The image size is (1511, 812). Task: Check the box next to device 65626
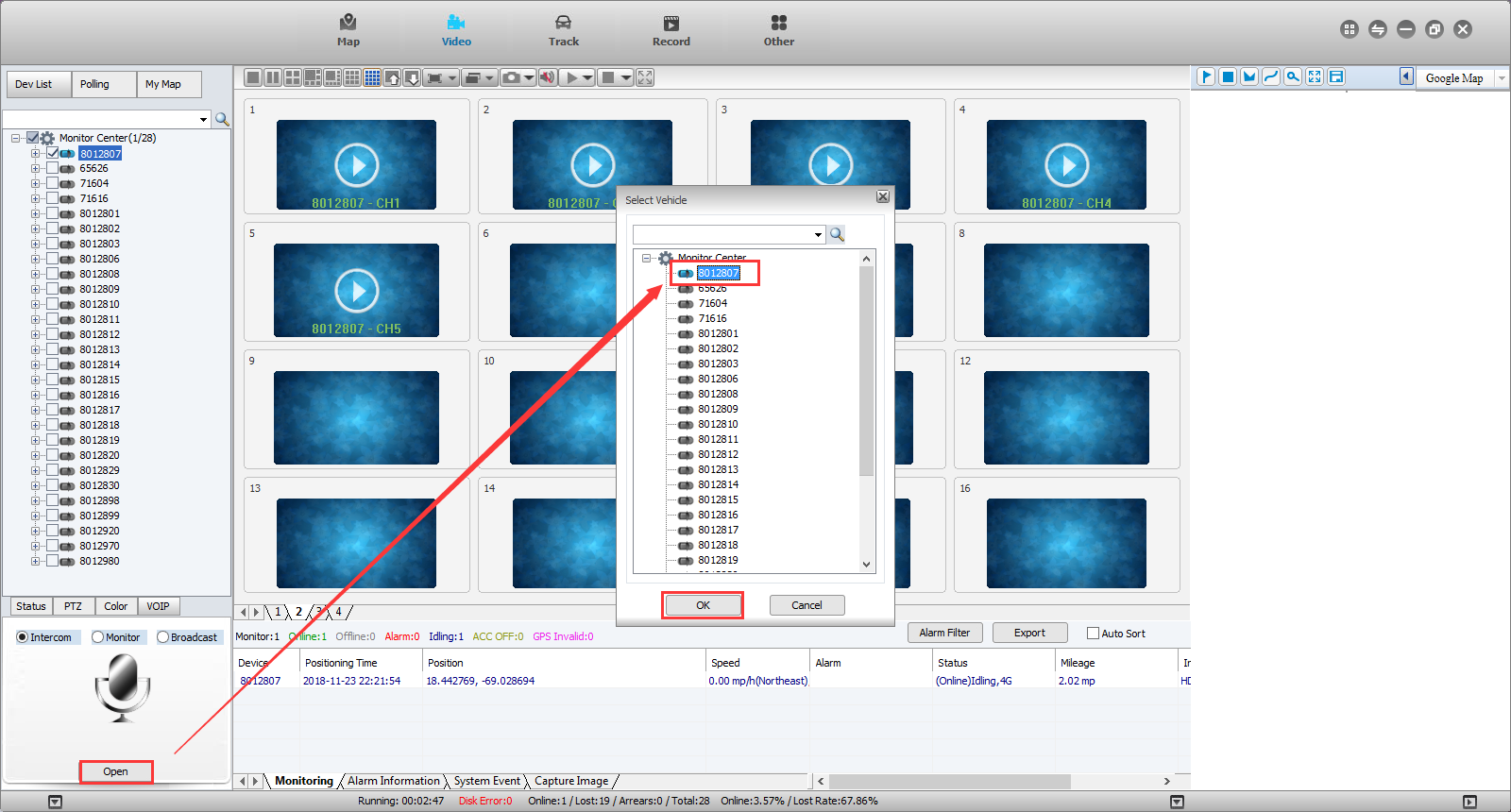[52, 168]
